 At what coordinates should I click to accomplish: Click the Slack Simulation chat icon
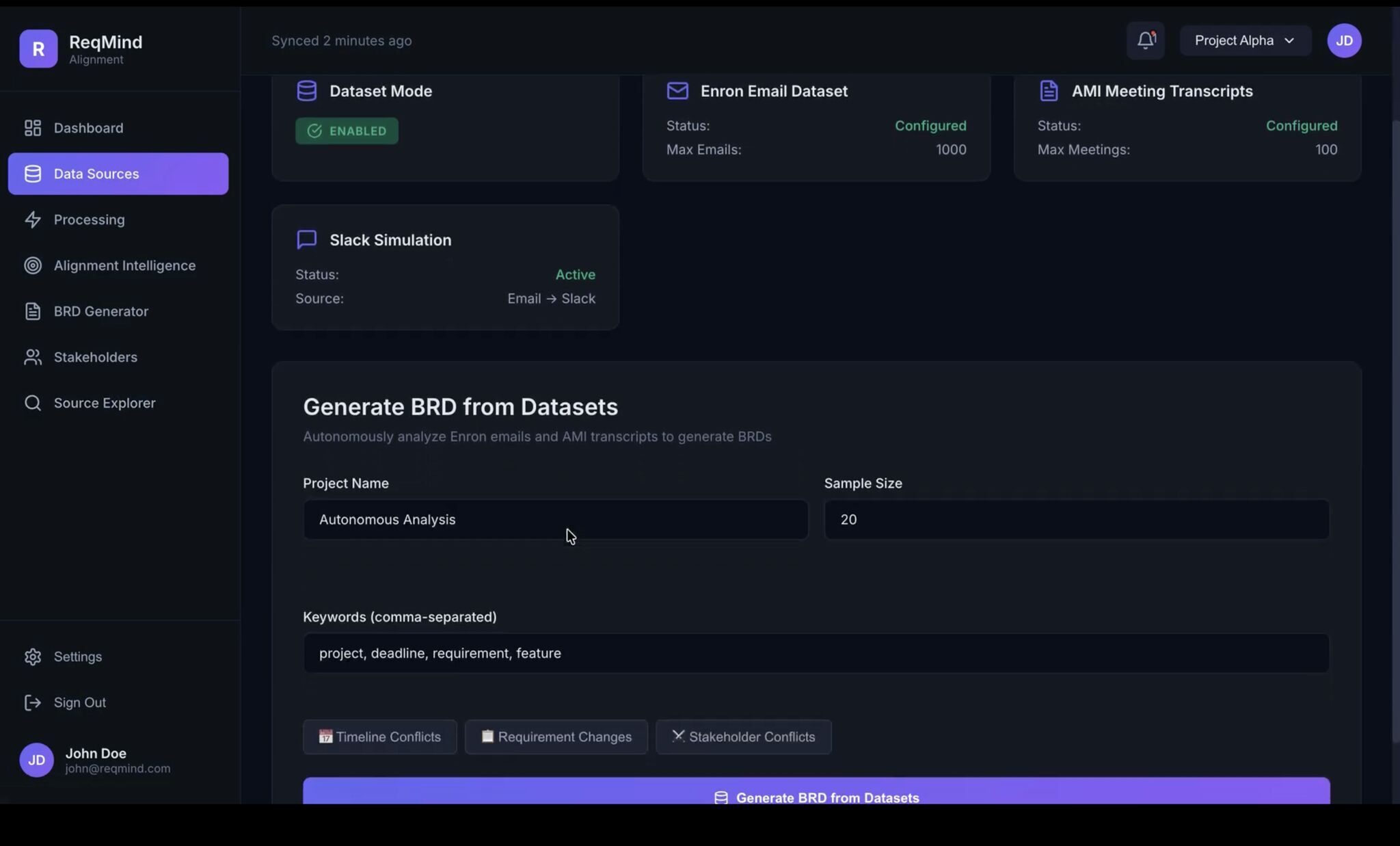(x=307, y=239)
